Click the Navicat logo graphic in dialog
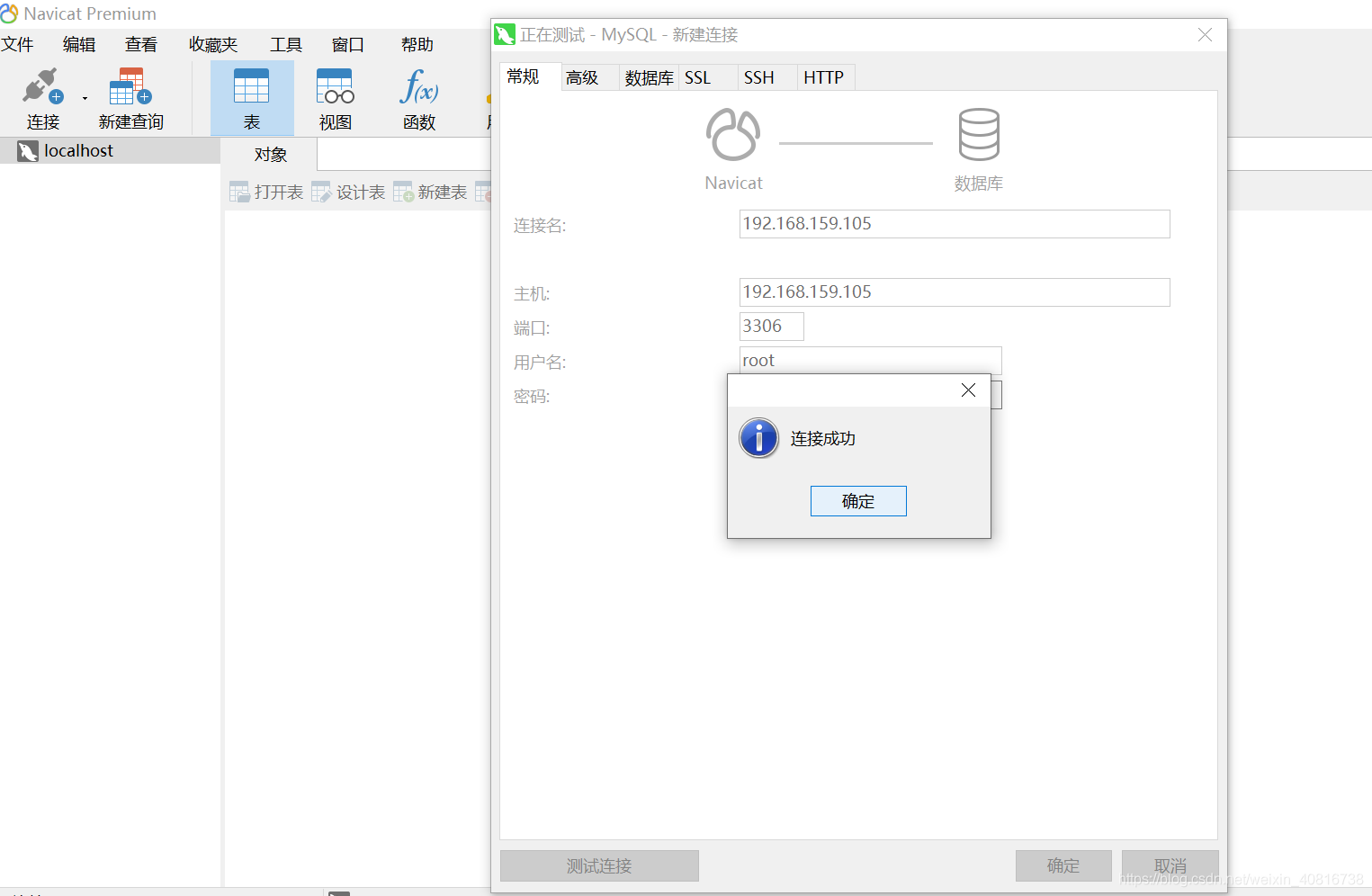Viewport: 1372px width, 896px height. click(x=733, y=135)
